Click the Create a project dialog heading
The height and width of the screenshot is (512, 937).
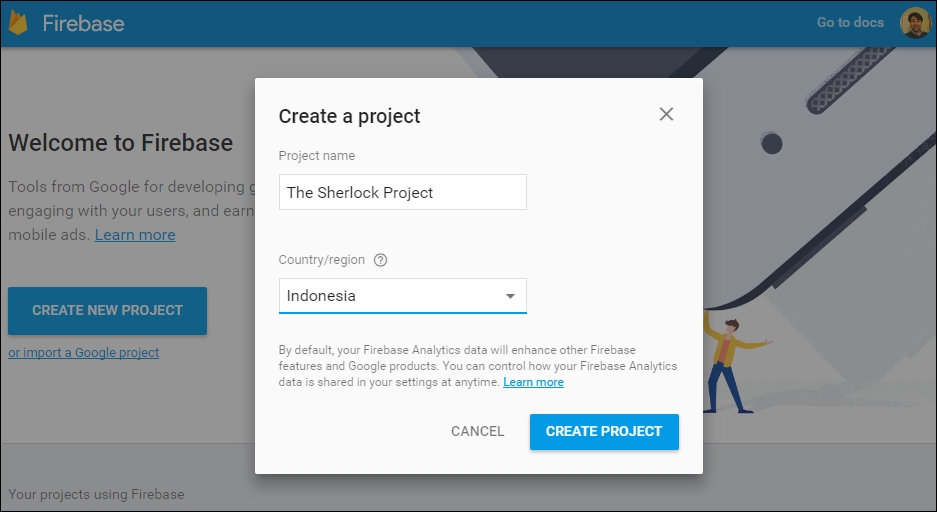[350, 116]
